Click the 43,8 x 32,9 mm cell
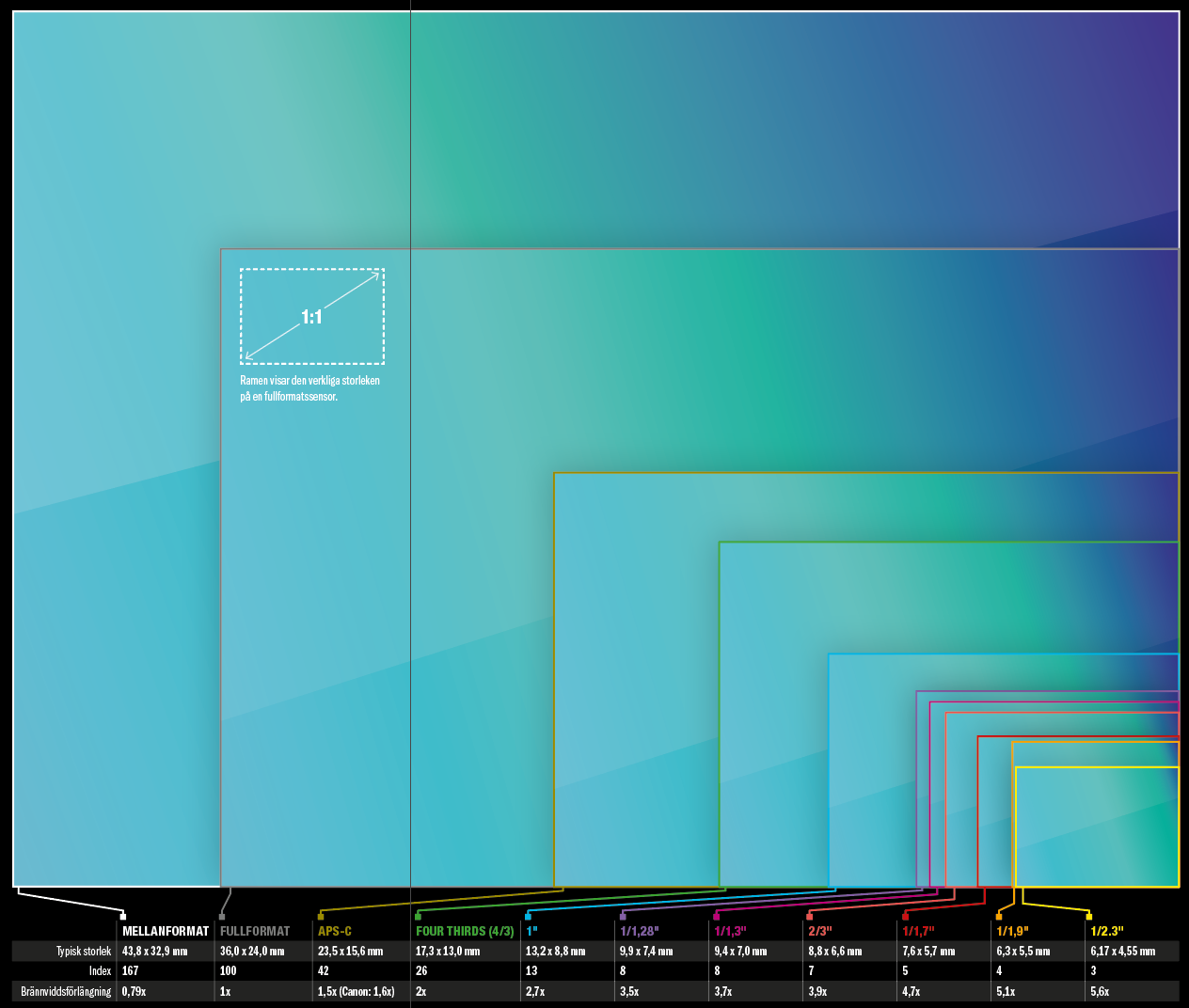The width and height of the screenshot is (1189, 1008). pos(154,952)
